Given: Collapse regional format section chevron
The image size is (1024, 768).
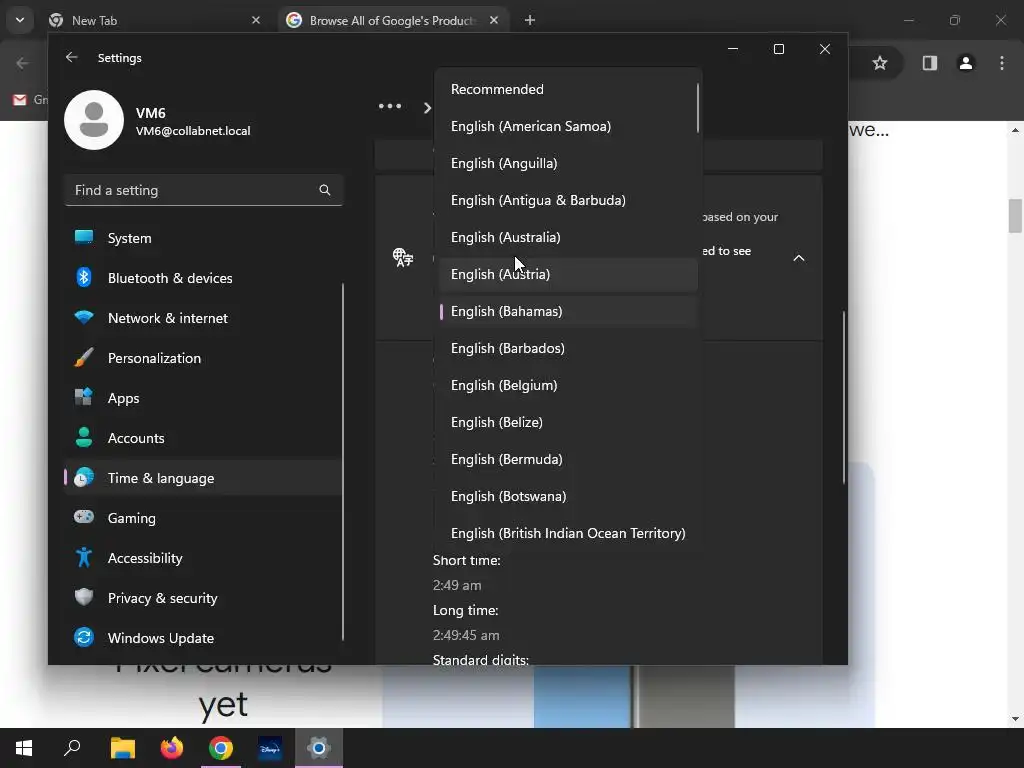Looking at the screenshot, I should click(x=799, y=258).
